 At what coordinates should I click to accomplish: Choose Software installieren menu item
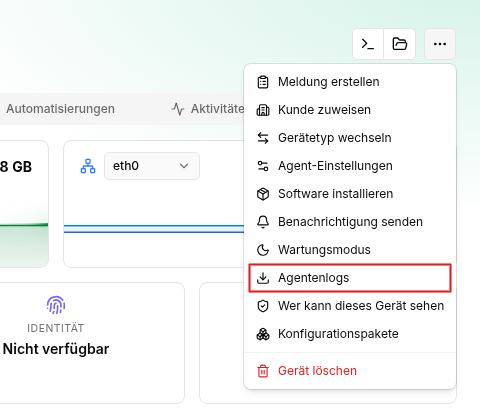coord(350,194)
